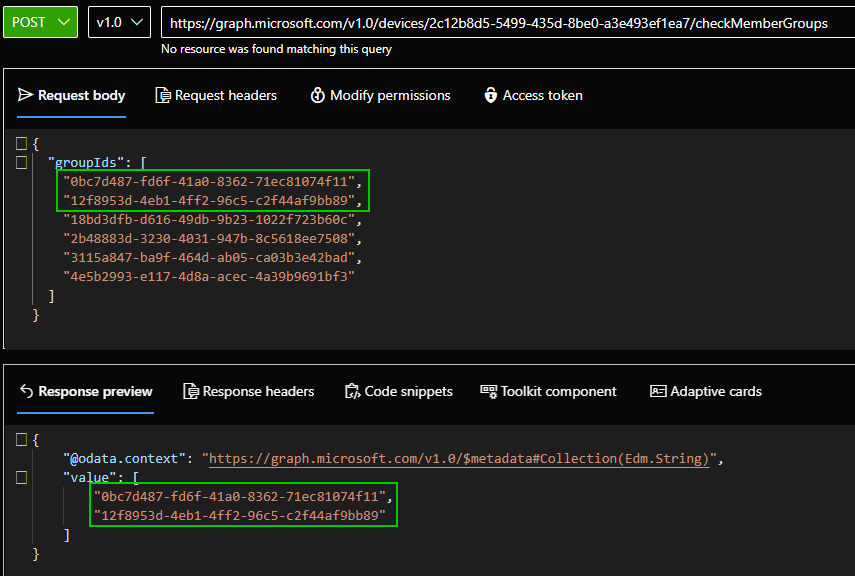Switch to the Access token tab
Image resolution: width=855 pixels, height=576 pixels.
tap(533, 95)
